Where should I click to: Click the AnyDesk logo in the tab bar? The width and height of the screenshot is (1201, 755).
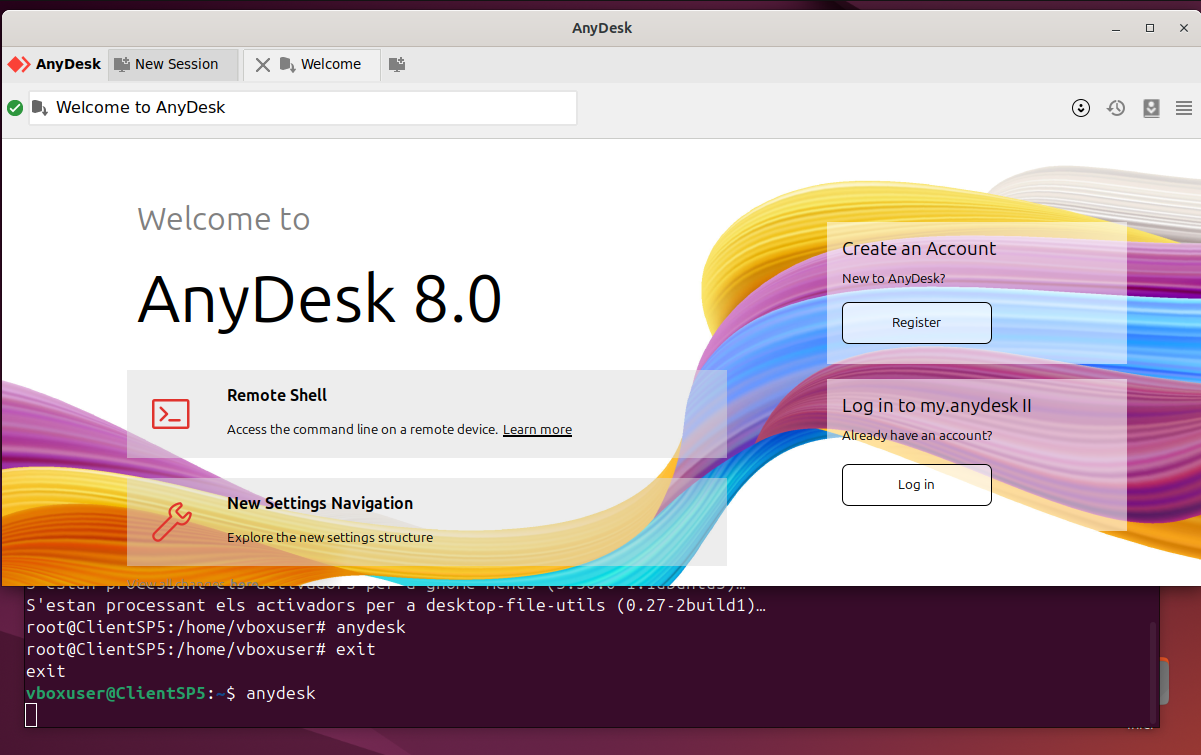[x=55, y=64]
